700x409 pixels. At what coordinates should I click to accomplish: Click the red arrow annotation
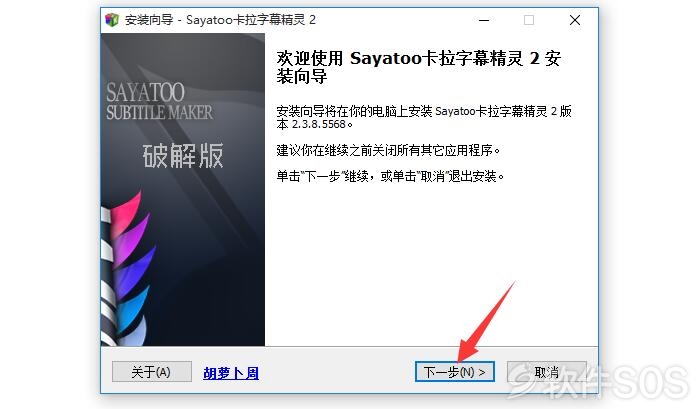click(486, 322)
